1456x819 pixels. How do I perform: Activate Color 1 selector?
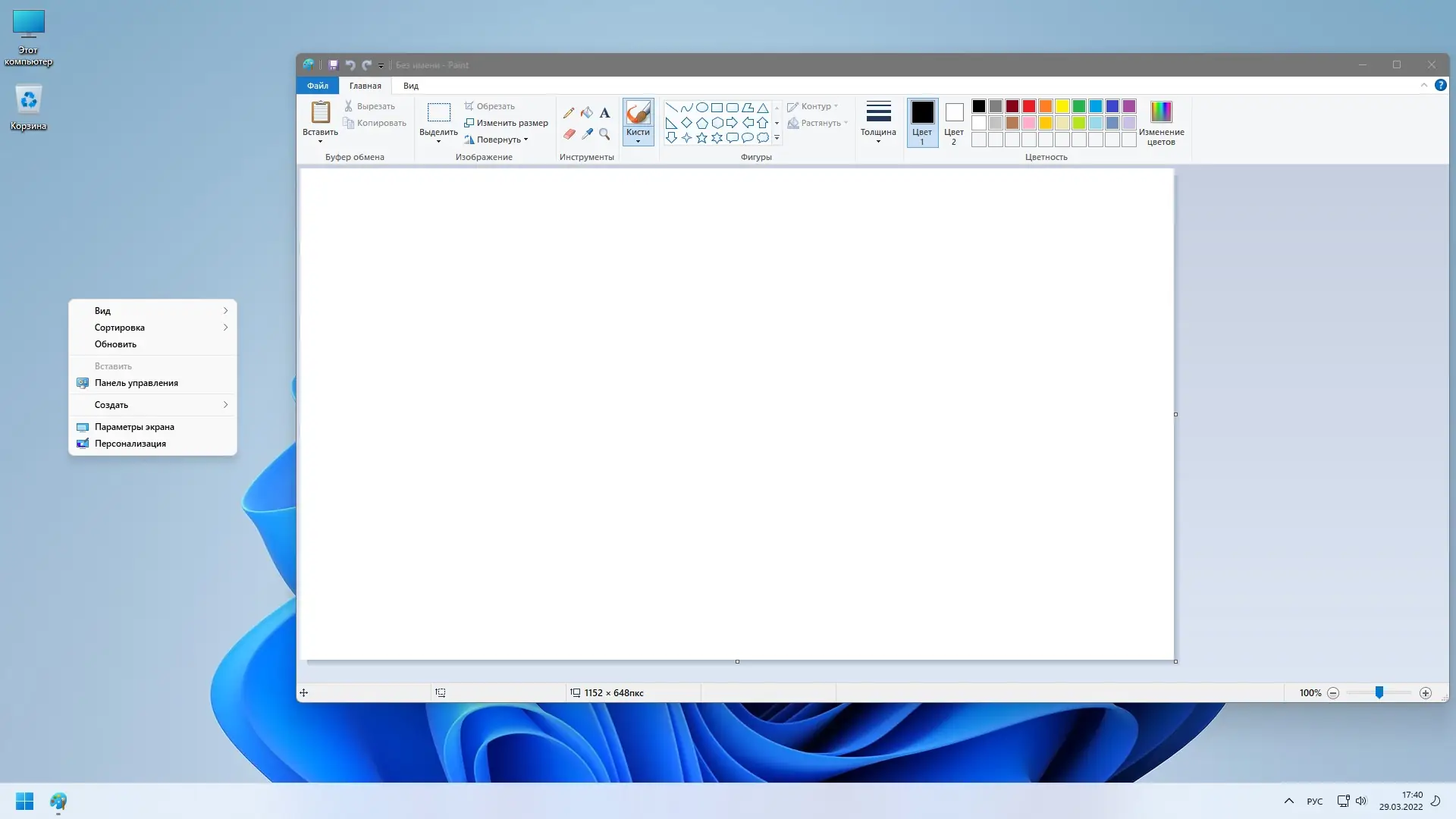point(922,122)
